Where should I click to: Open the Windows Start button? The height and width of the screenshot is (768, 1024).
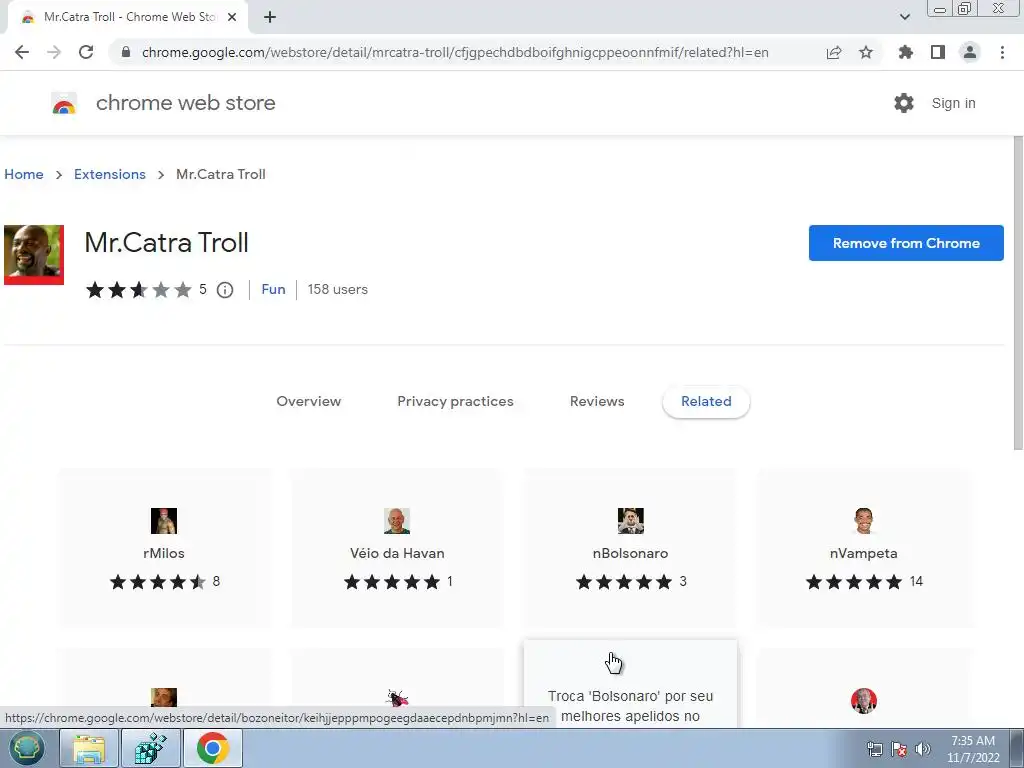[26, 748]
